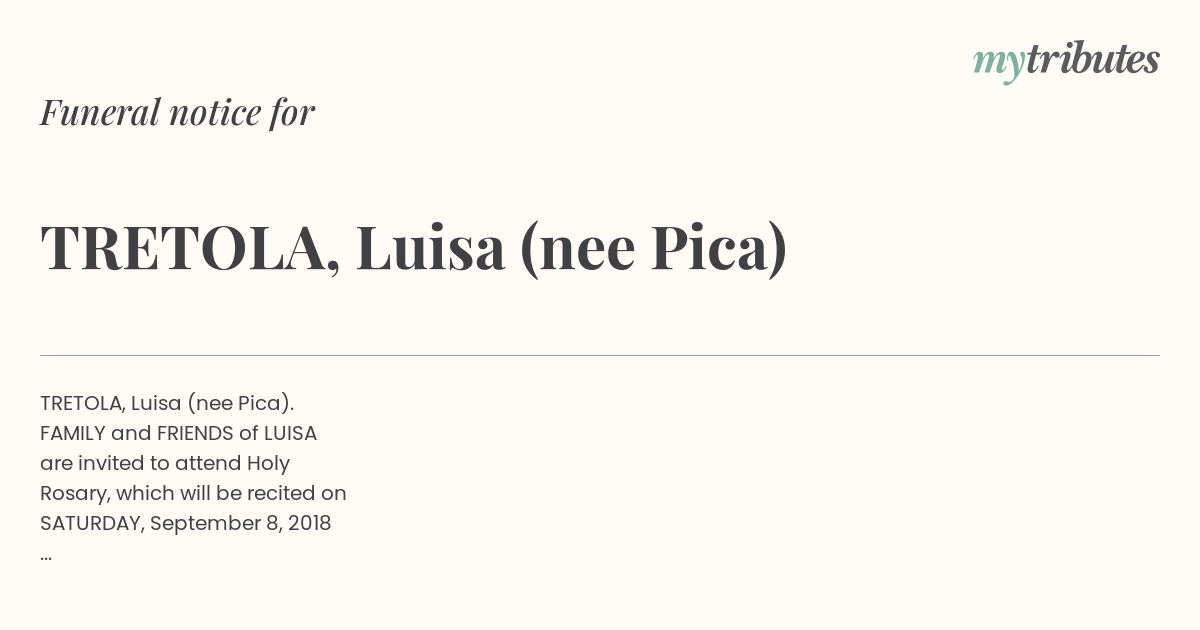Click "Luisa" in the large heading
The image size is (1200, 630).
pos(430,248)
